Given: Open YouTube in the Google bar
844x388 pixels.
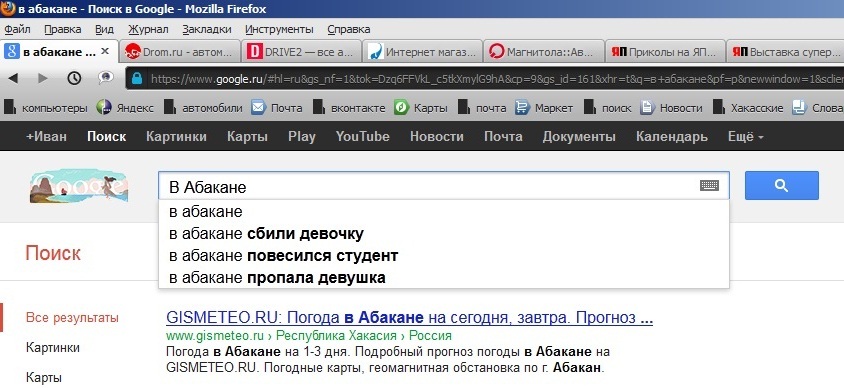Looking at the screenshot, I should (362, 137).
